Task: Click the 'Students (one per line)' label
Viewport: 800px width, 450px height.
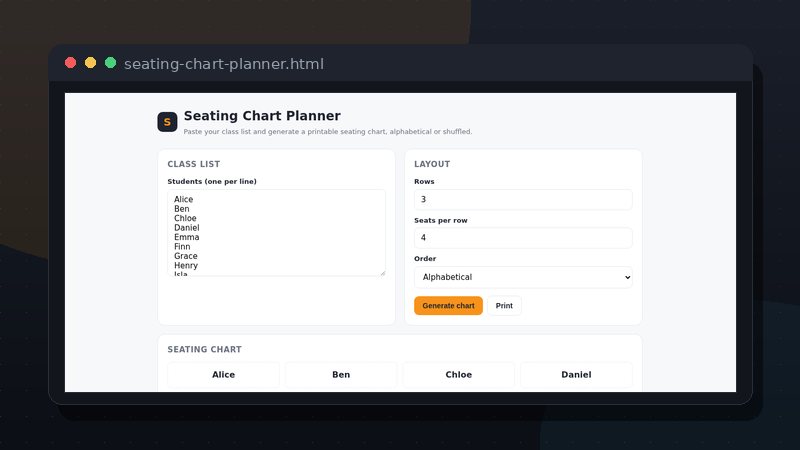Action: point(212,182)
